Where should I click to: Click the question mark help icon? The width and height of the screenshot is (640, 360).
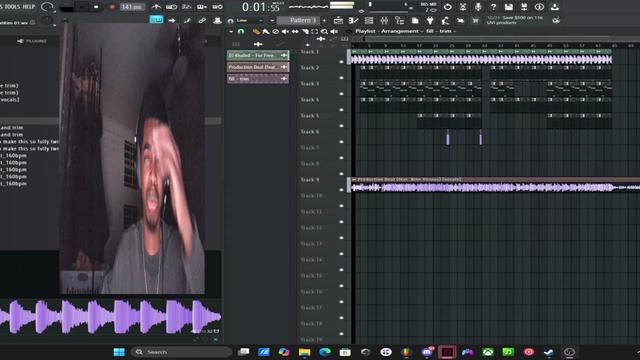tap(493, 7)
